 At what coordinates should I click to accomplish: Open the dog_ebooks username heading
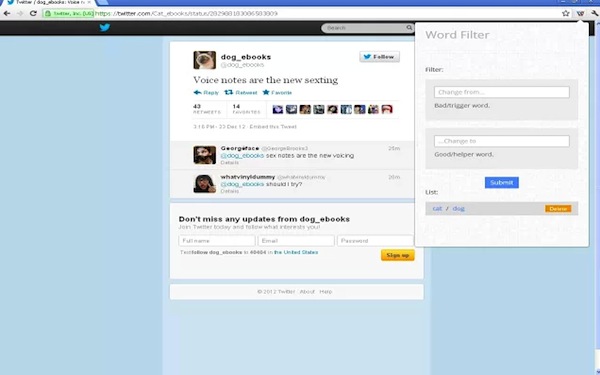pyautogui.click(x=246, y=57)
